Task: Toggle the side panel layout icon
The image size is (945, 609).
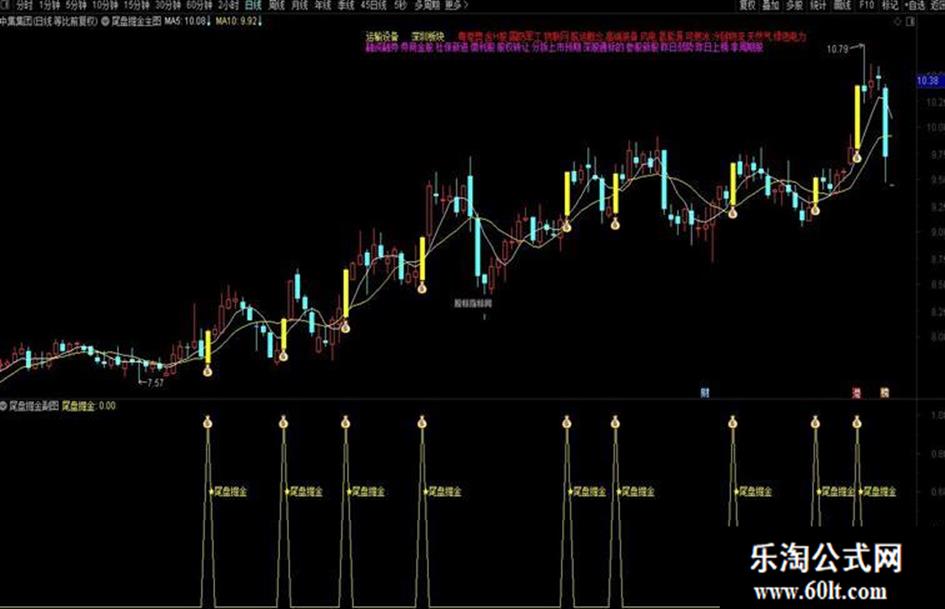Action: [x=910, y=22]
